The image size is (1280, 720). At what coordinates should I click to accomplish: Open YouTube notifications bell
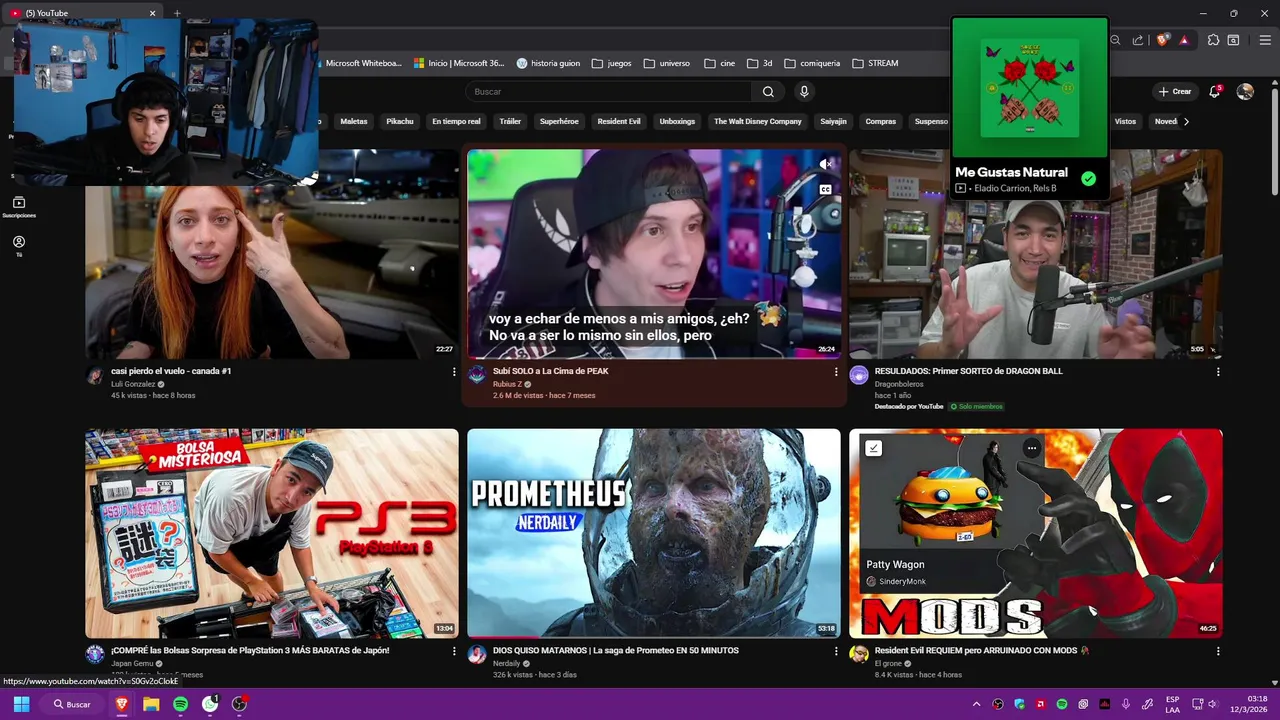pos(1215,91)
